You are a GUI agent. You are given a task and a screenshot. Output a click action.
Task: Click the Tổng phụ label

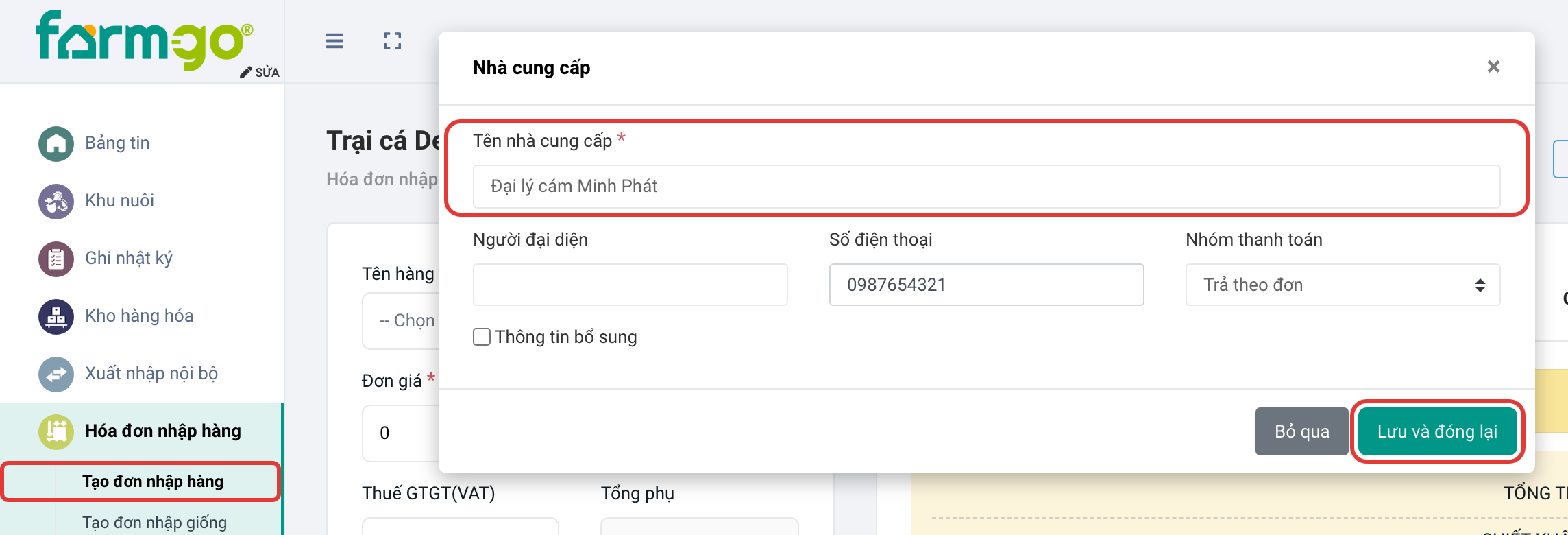[x=637, y=493]
